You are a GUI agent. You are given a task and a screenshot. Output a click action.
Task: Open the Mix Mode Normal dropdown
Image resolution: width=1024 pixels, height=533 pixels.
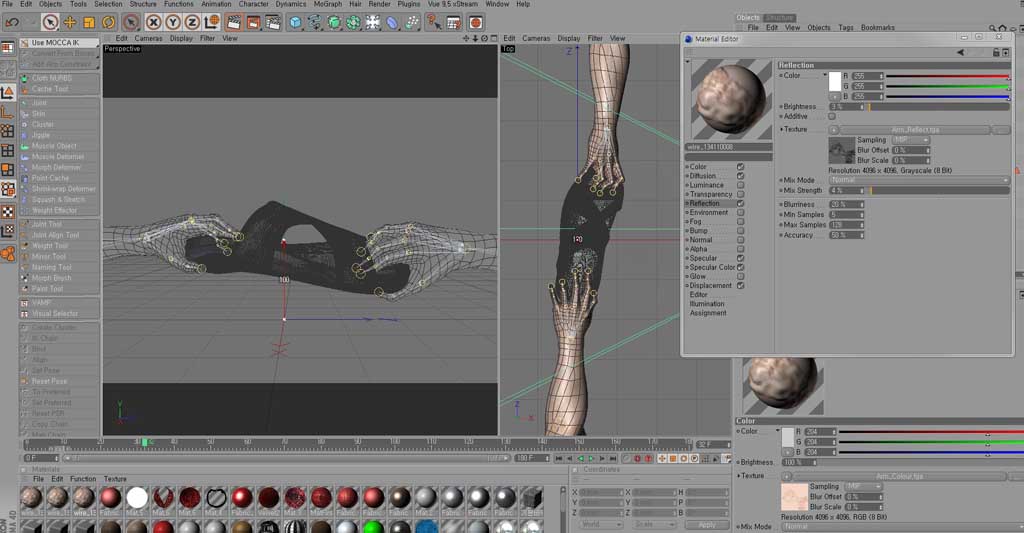coord(920,180)
